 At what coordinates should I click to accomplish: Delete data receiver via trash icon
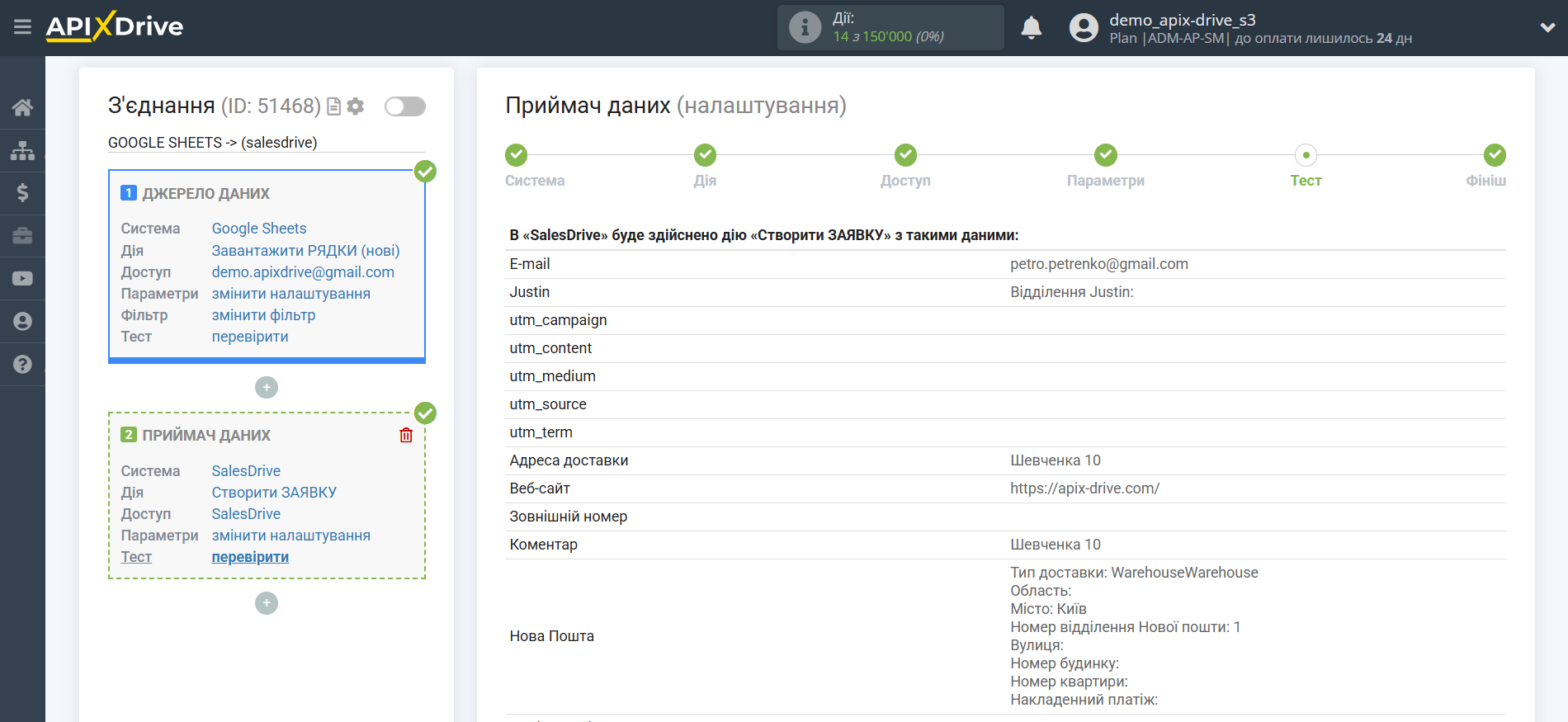tap(406, 435)
